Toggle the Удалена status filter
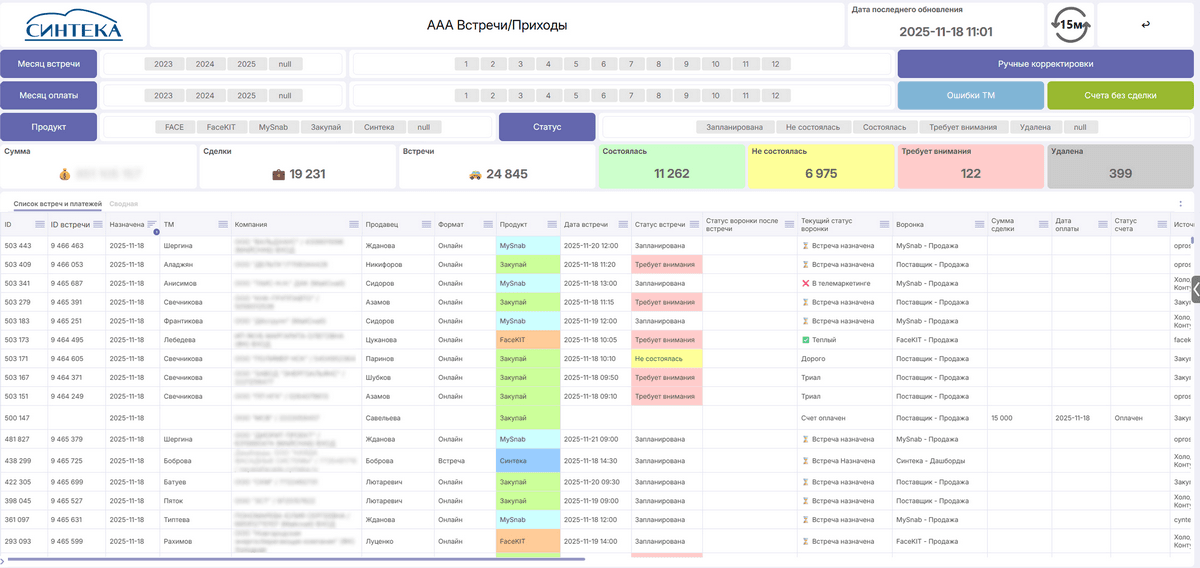This screenshot has width=1200, height=568. (1035, 127)
